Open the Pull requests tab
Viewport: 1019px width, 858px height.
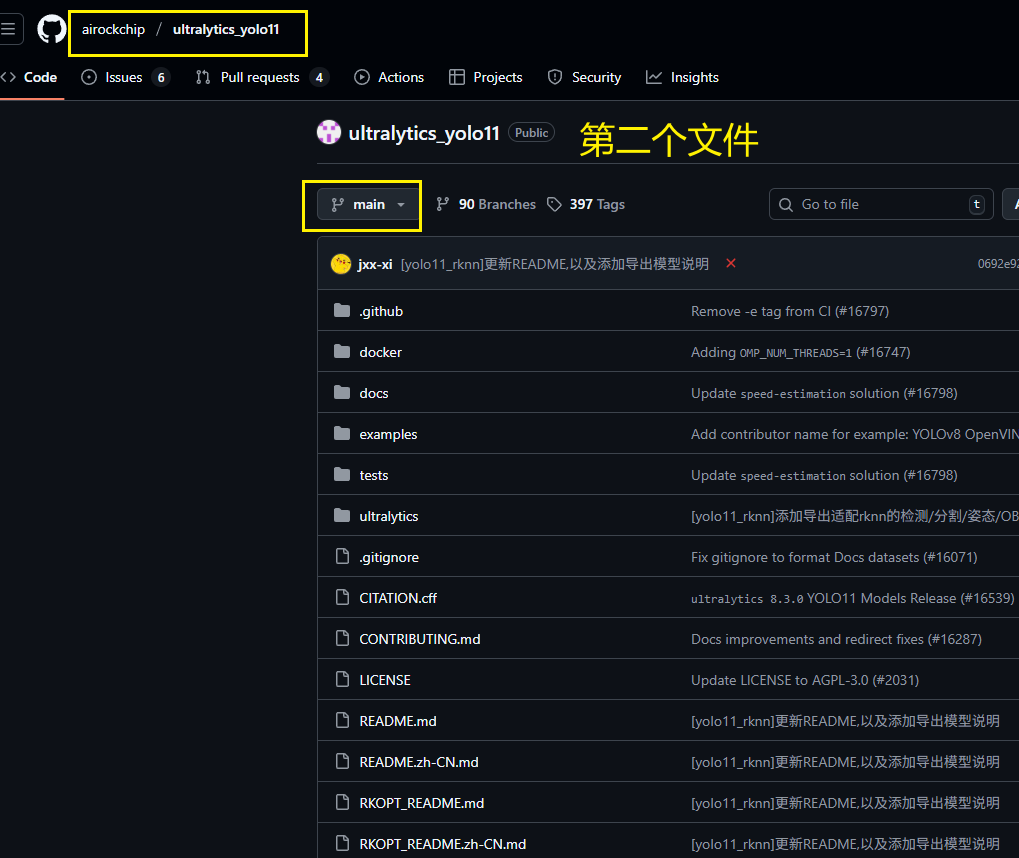pos(261,77)
